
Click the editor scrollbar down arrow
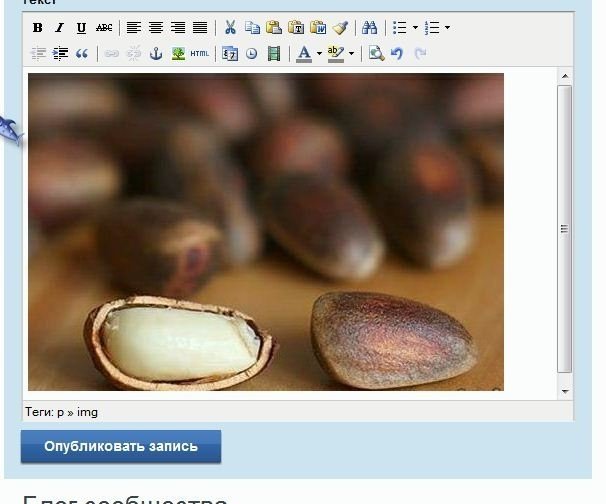point(565,391)
